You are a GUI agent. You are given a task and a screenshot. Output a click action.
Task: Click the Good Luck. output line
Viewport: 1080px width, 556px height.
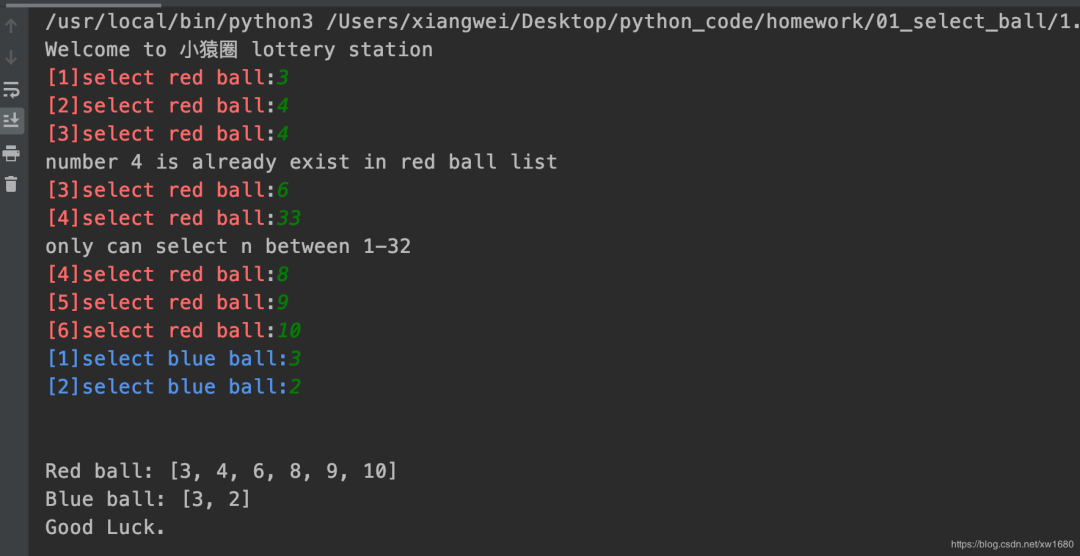[105, 527]
